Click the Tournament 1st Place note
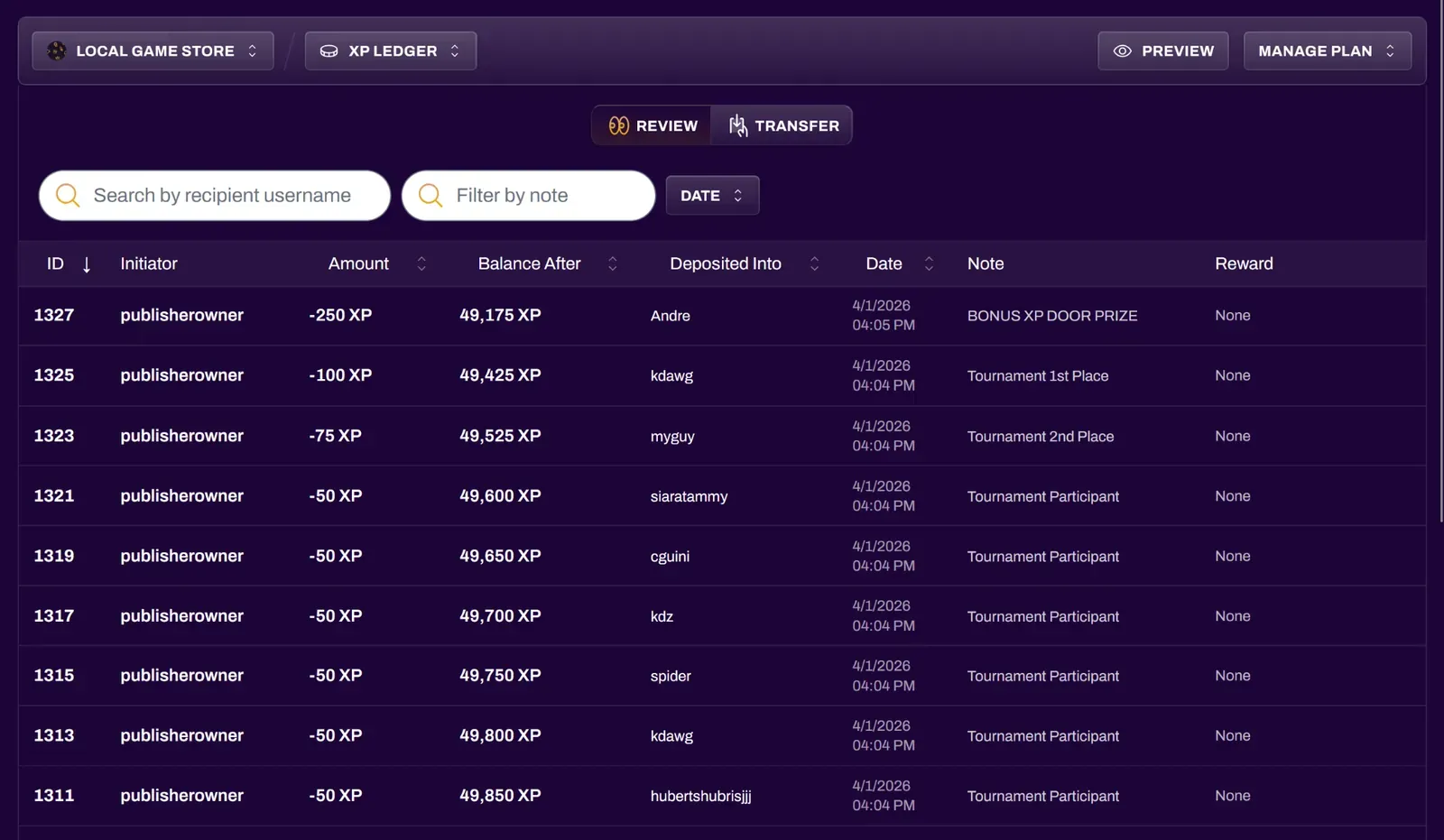 (1038, 376)
